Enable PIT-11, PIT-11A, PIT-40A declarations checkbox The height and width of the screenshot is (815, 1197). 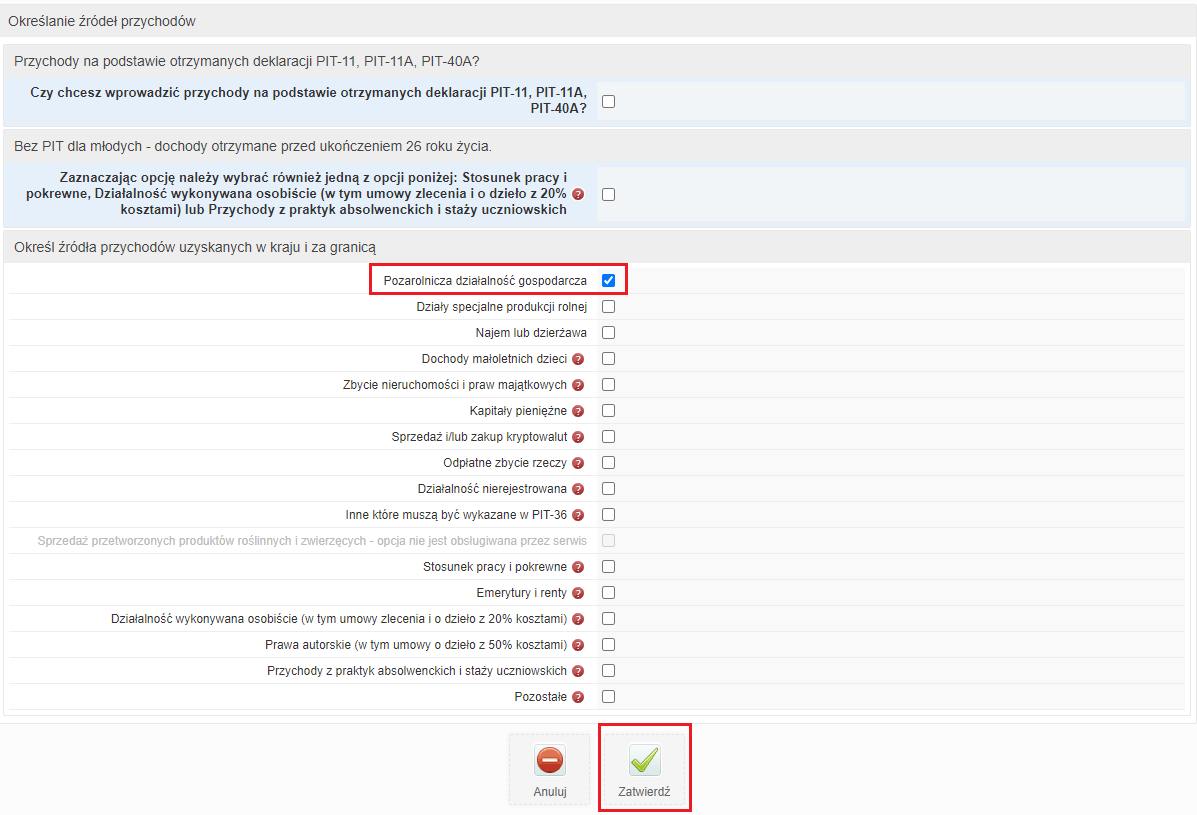coord(608,101)
